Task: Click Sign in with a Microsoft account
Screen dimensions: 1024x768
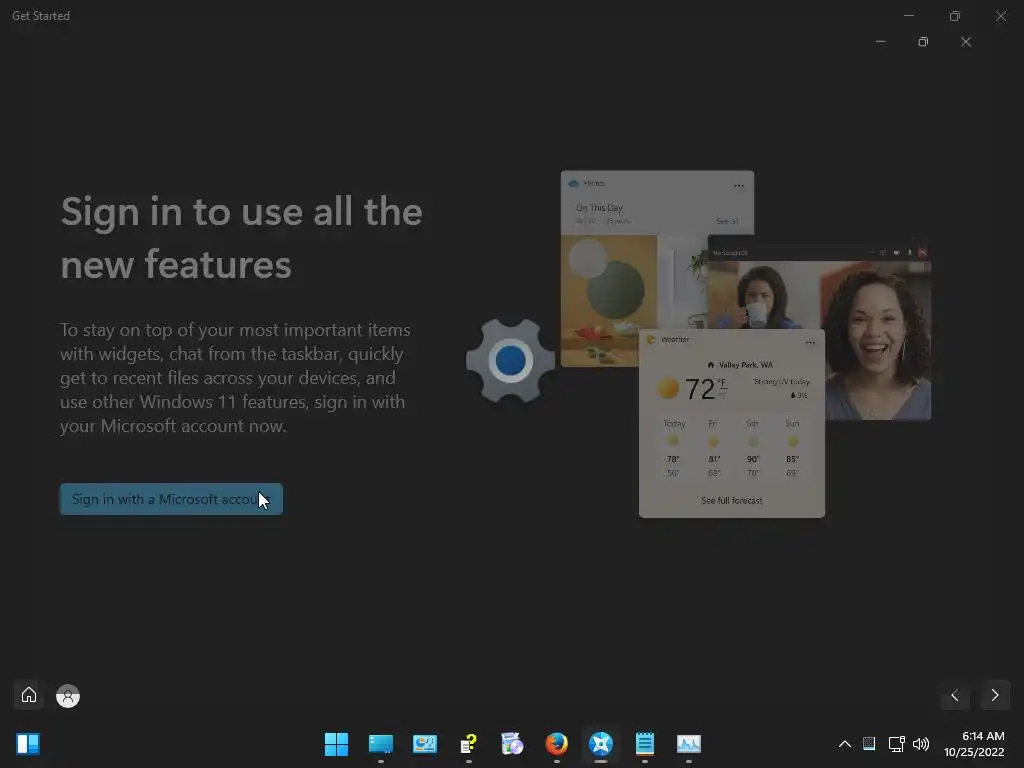Action: (171, 499)
